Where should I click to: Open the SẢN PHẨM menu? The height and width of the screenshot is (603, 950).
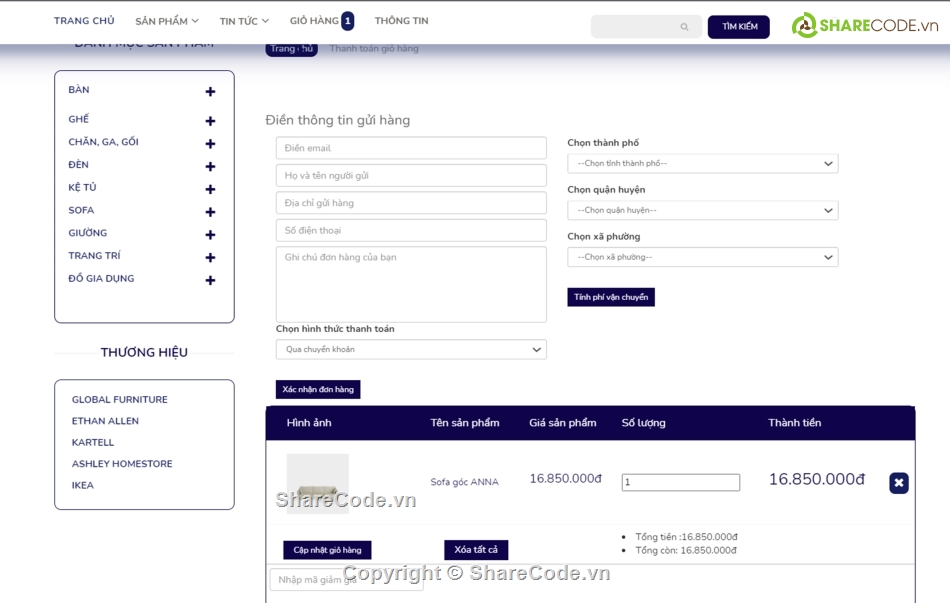[x=167, y=19]
